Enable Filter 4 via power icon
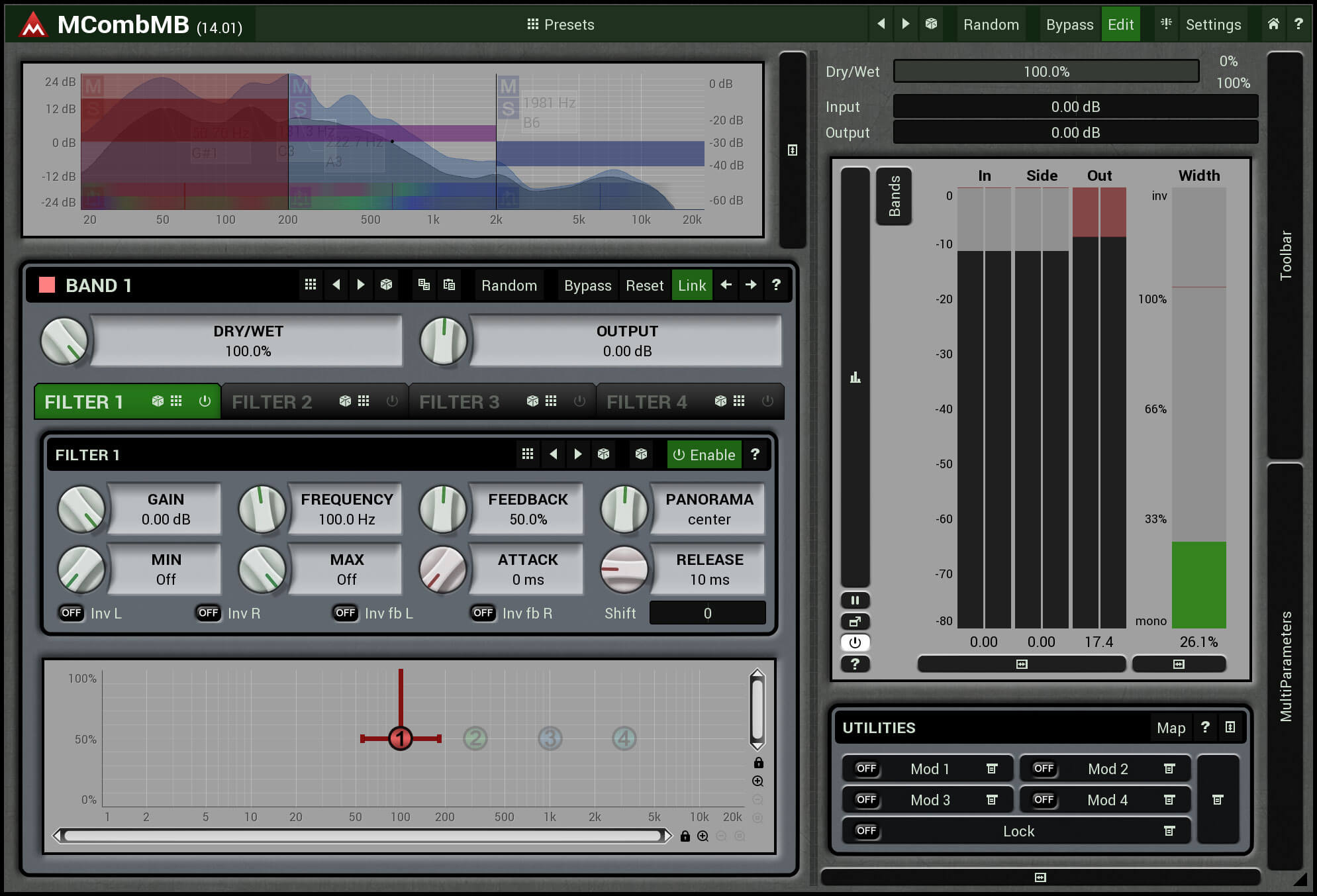 (767, 401)
